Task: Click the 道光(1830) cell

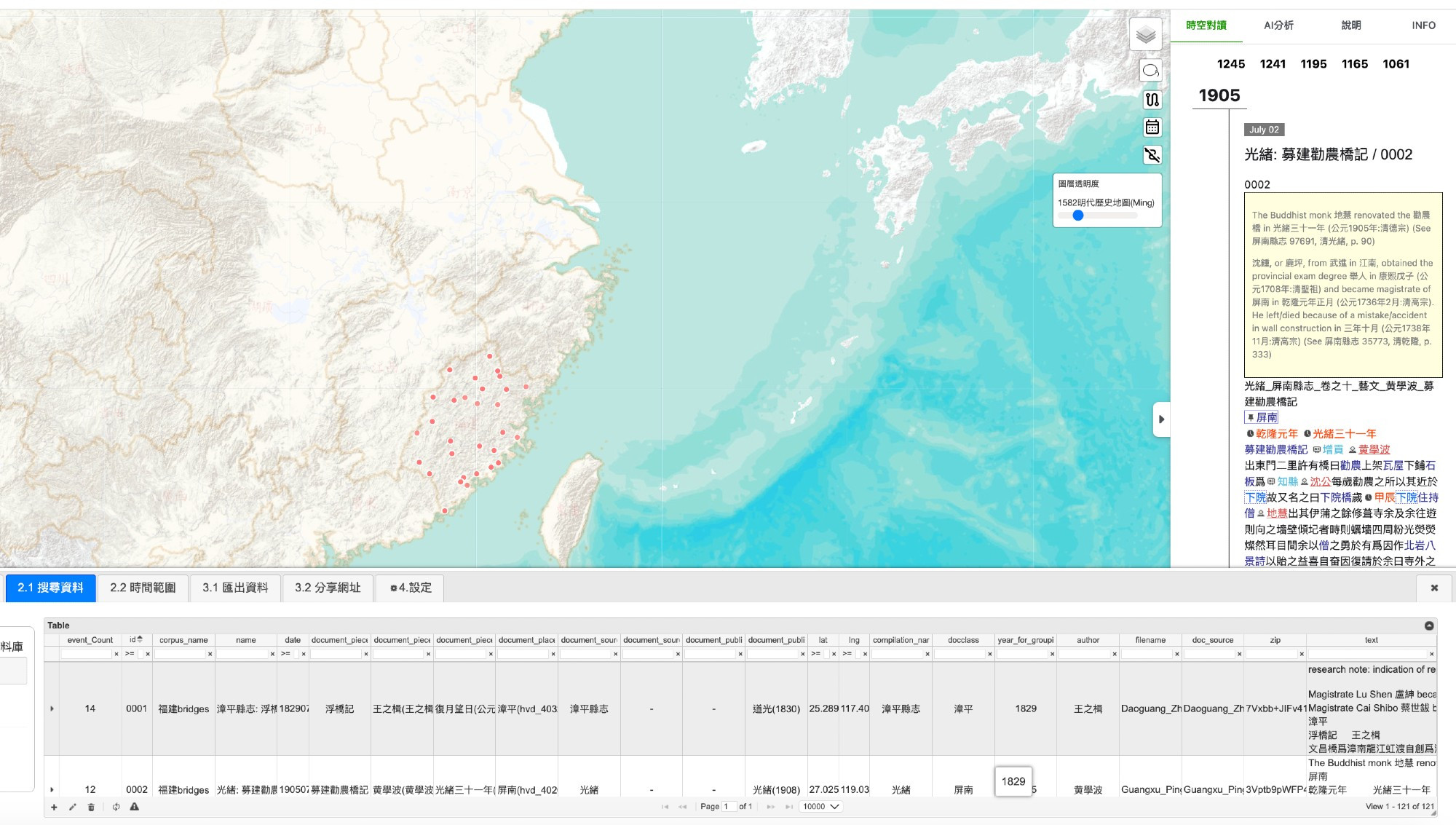Action: click(776, 708)
